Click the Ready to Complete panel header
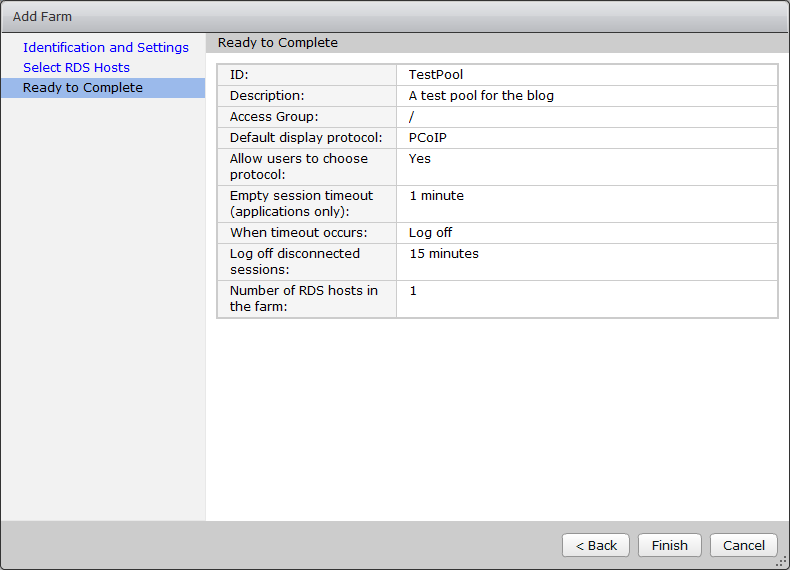This screenshot has width=790, height=570. pos(278,43)
